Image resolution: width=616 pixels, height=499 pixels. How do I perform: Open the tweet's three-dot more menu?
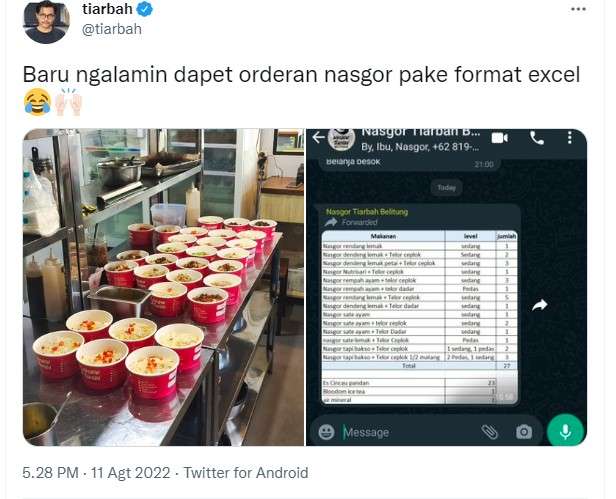point(578,9)
